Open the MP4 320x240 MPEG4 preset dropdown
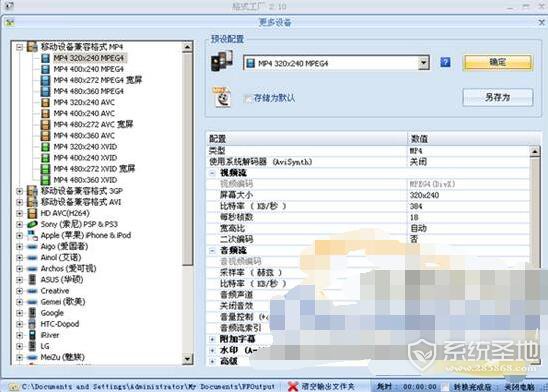This screenshot has height=392, width=548. [x=423, y=63]
